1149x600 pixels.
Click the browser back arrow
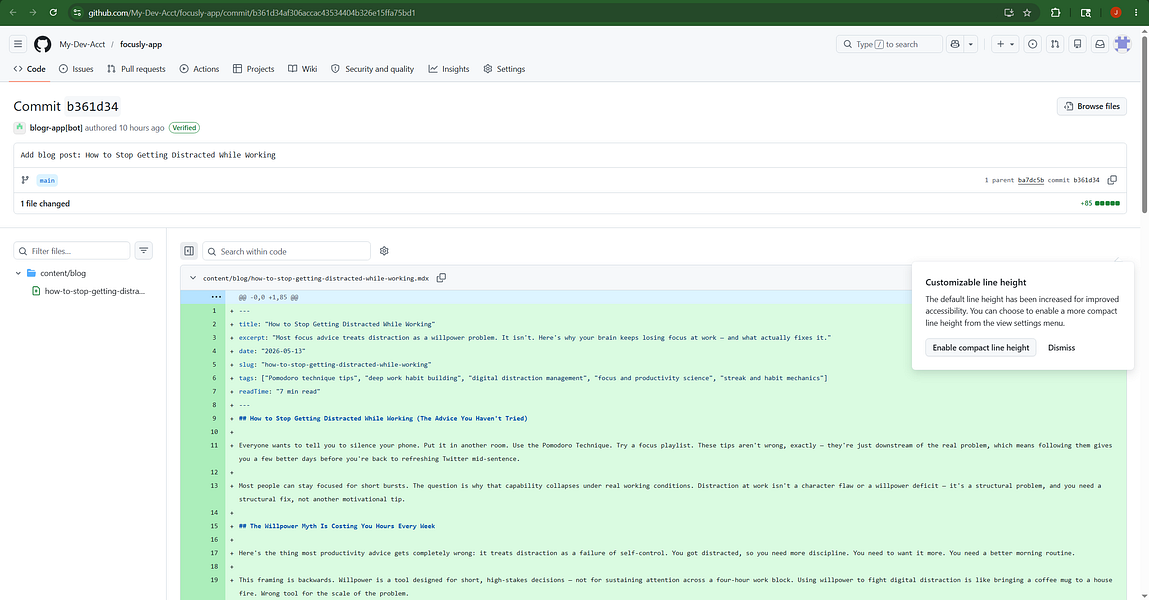(x=13, y=12)
